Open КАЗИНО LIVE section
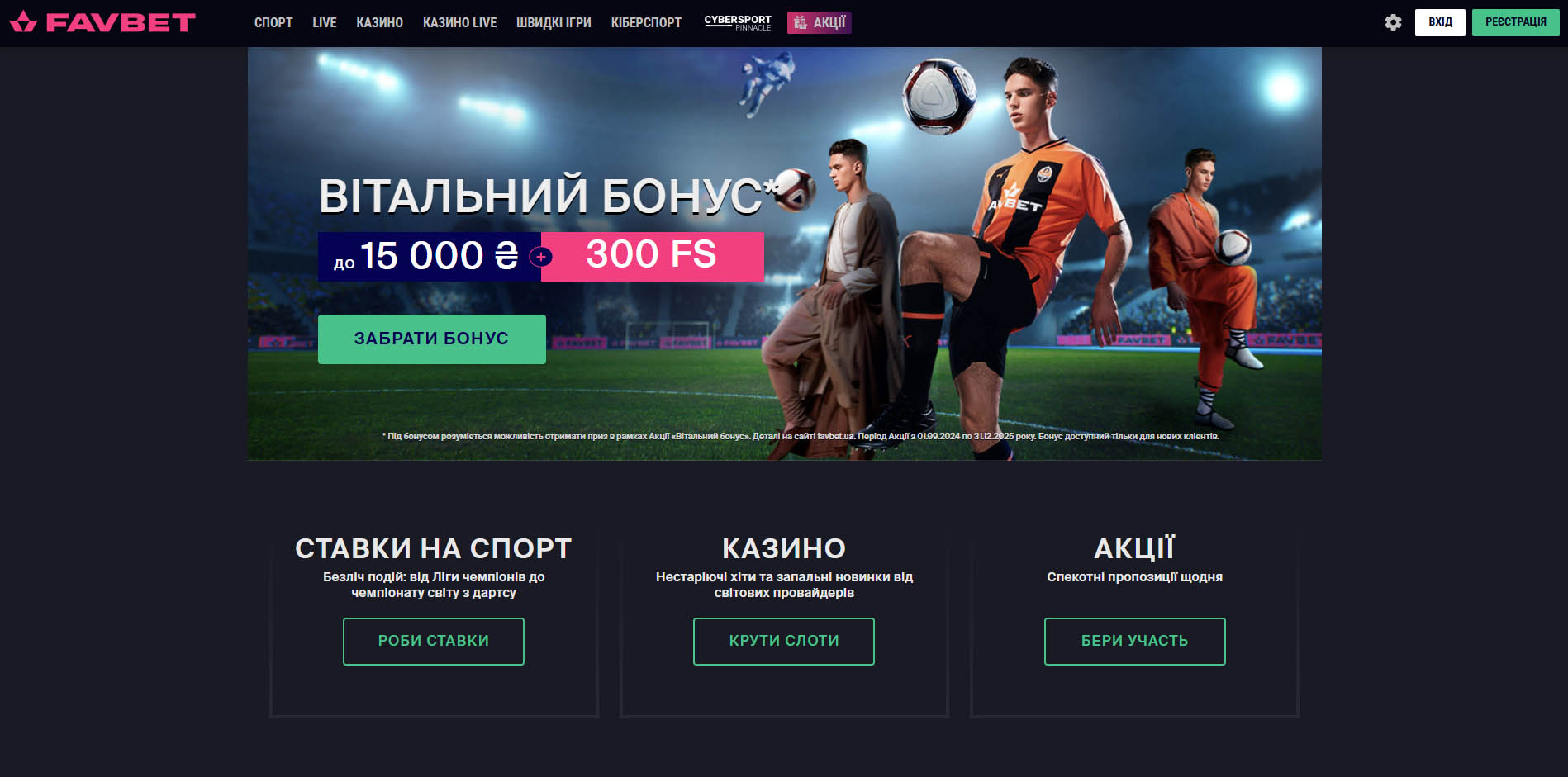 click(x=460, y=22)
